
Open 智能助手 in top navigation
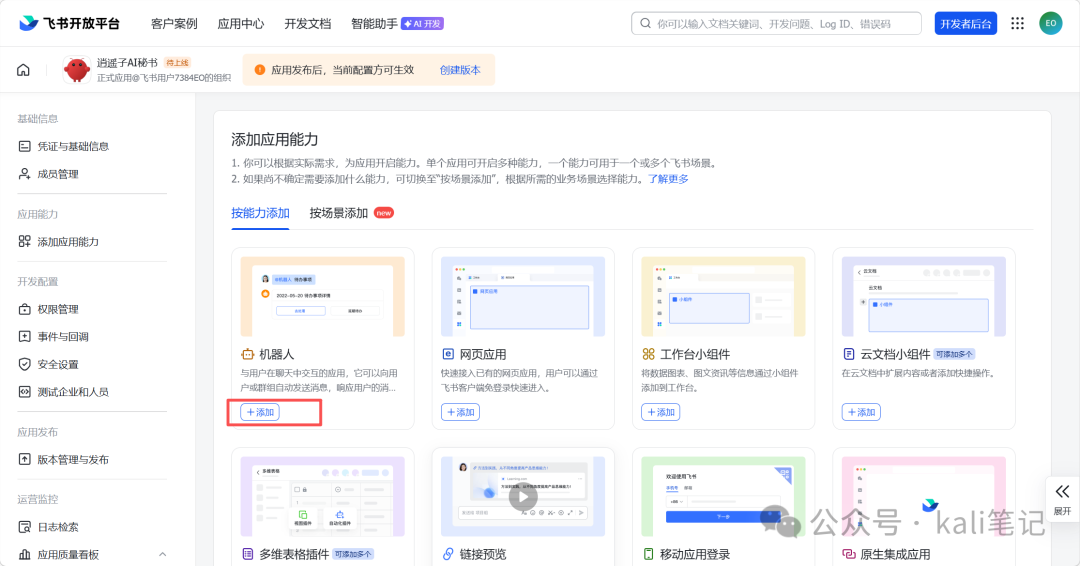click(x=374, y=23)
